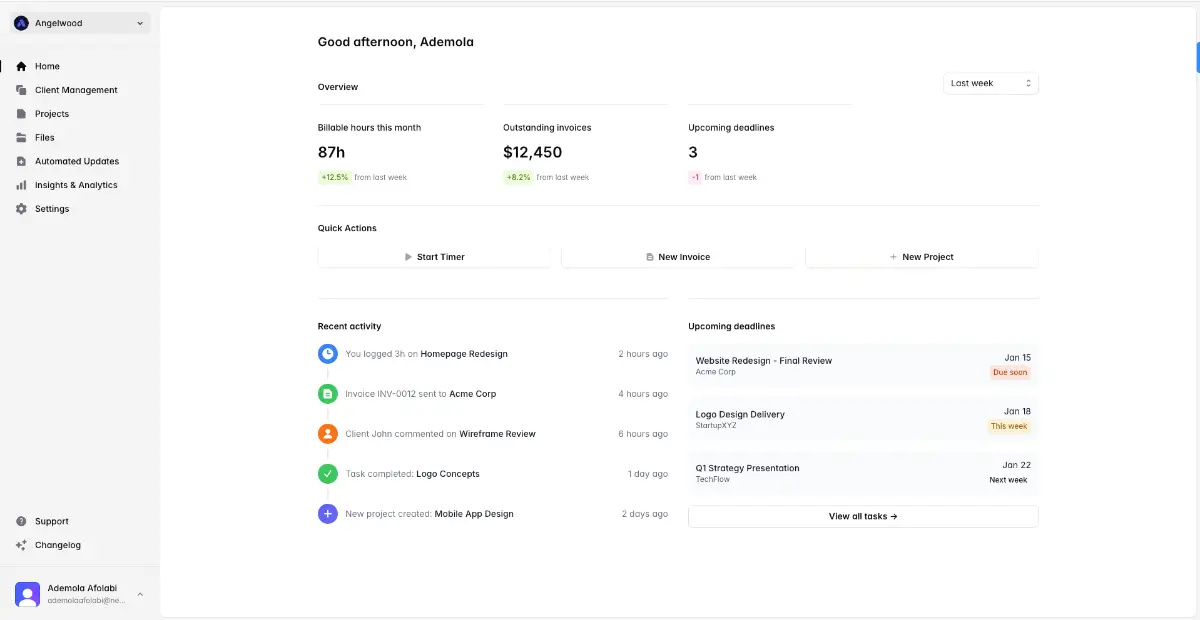The image size is (1200, 620).
Task: Expand the user account menu chevron
Action: (140, 594)
